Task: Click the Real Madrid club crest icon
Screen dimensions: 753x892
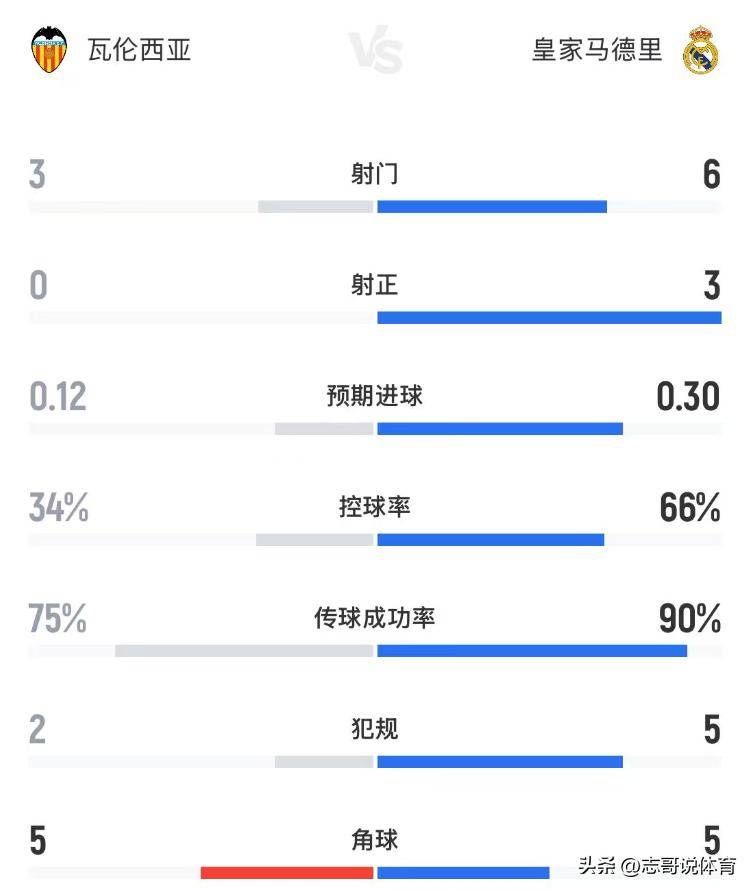Action: pyautogui.click(x=700, y=50)
